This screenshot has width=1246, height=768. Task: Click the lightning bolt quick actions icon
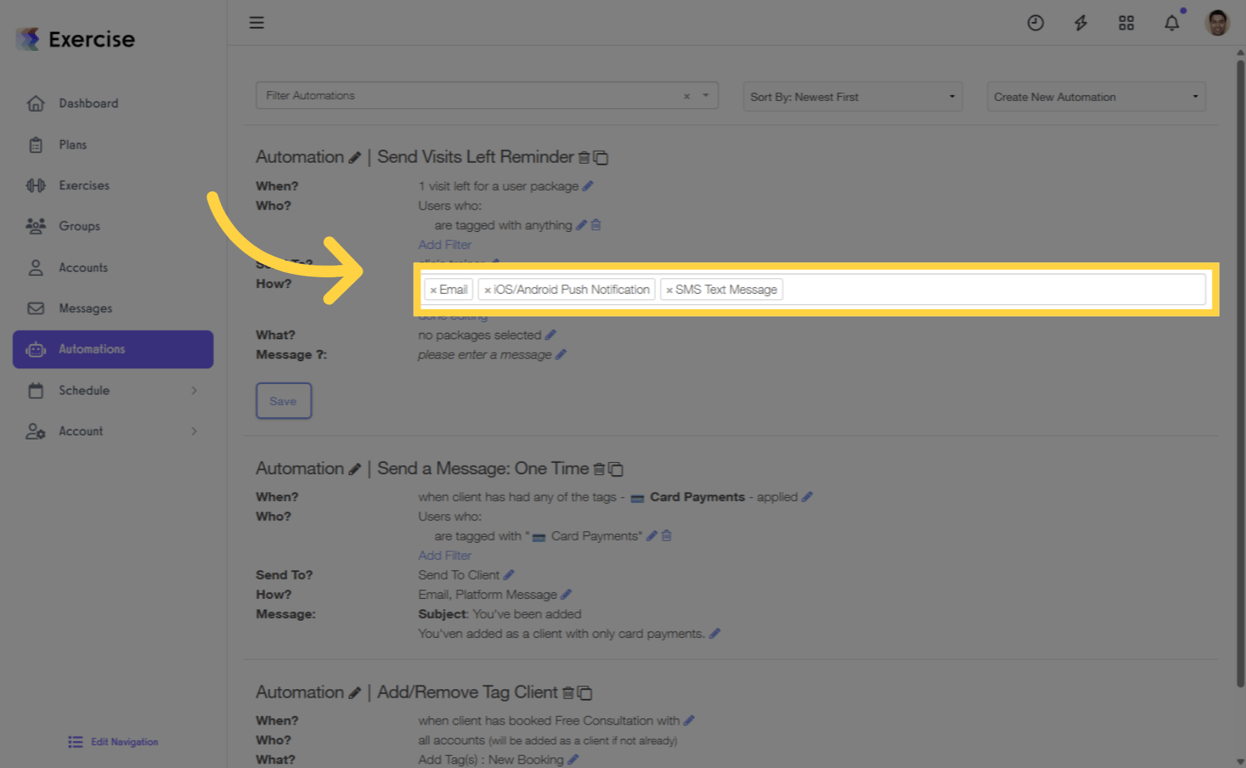(1081, 22)
